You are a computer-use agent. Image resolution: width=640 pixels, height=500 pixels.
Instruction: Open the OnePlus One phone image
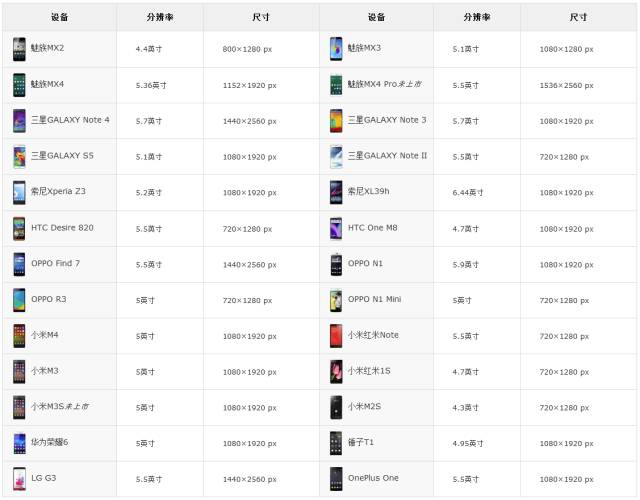click(x=336, y=479)
